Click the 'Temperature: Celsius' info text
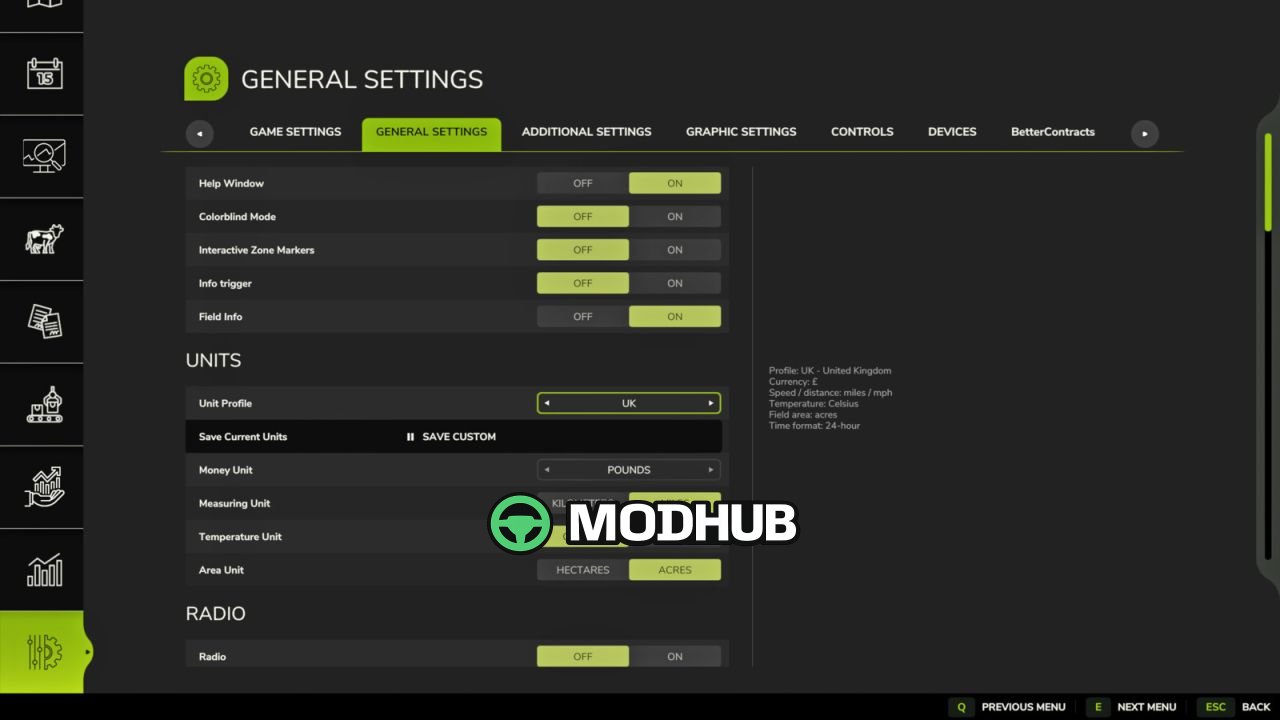1280x720 pixels. pos(813,404)
